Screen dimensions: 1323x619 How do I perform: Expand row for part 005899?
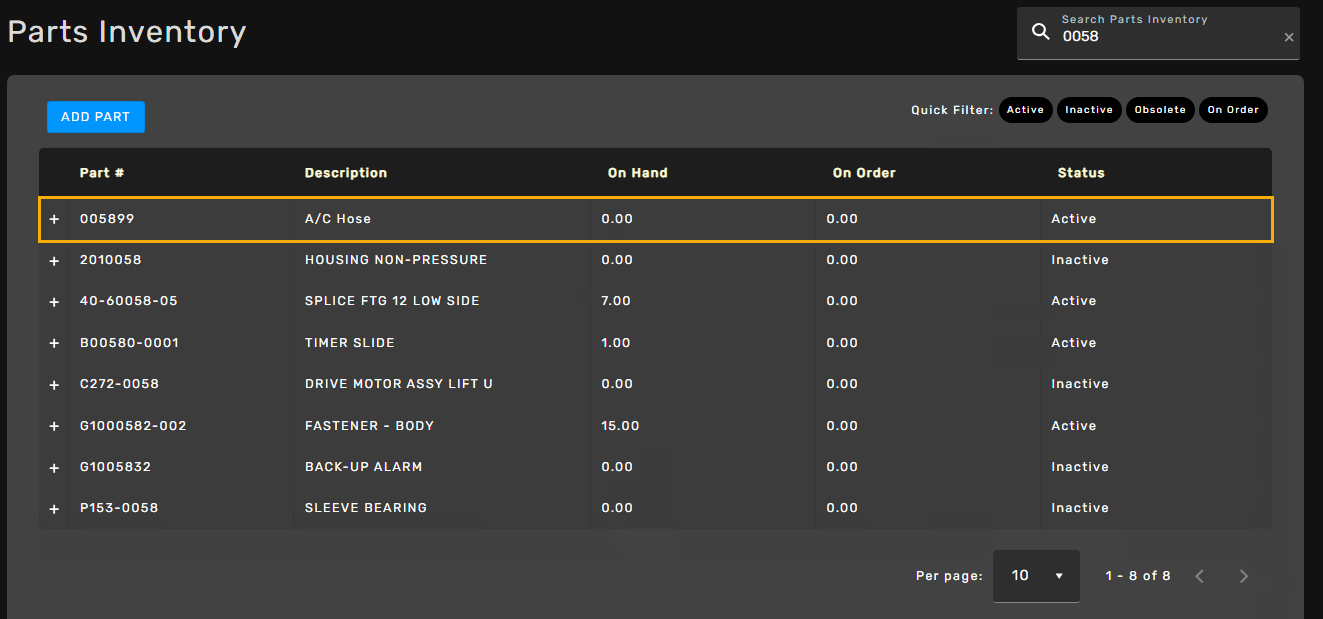click(54, 219)
